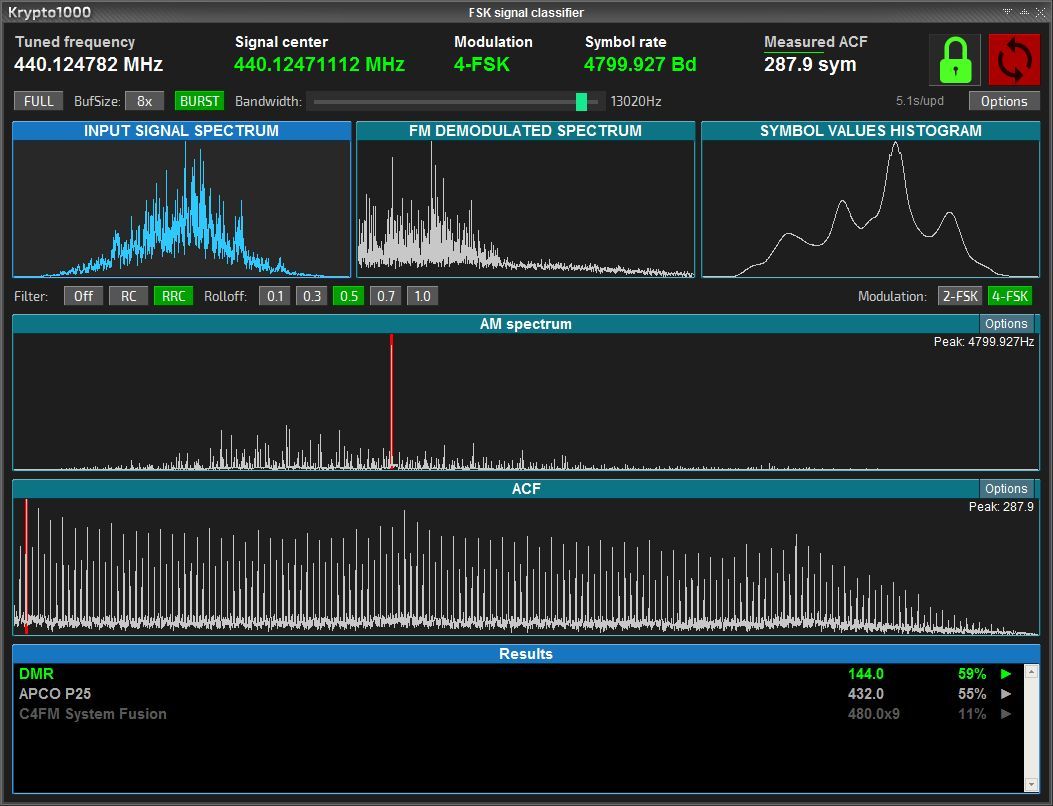Click window controls in title bar corner

tap(1024, 12)
